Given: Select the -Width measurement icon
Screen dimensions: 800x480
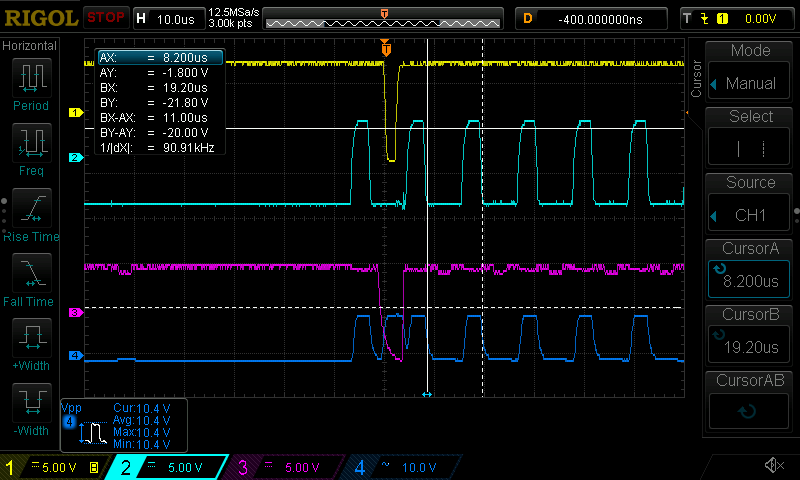Looking at the screenshot, I should pos(32,402).
